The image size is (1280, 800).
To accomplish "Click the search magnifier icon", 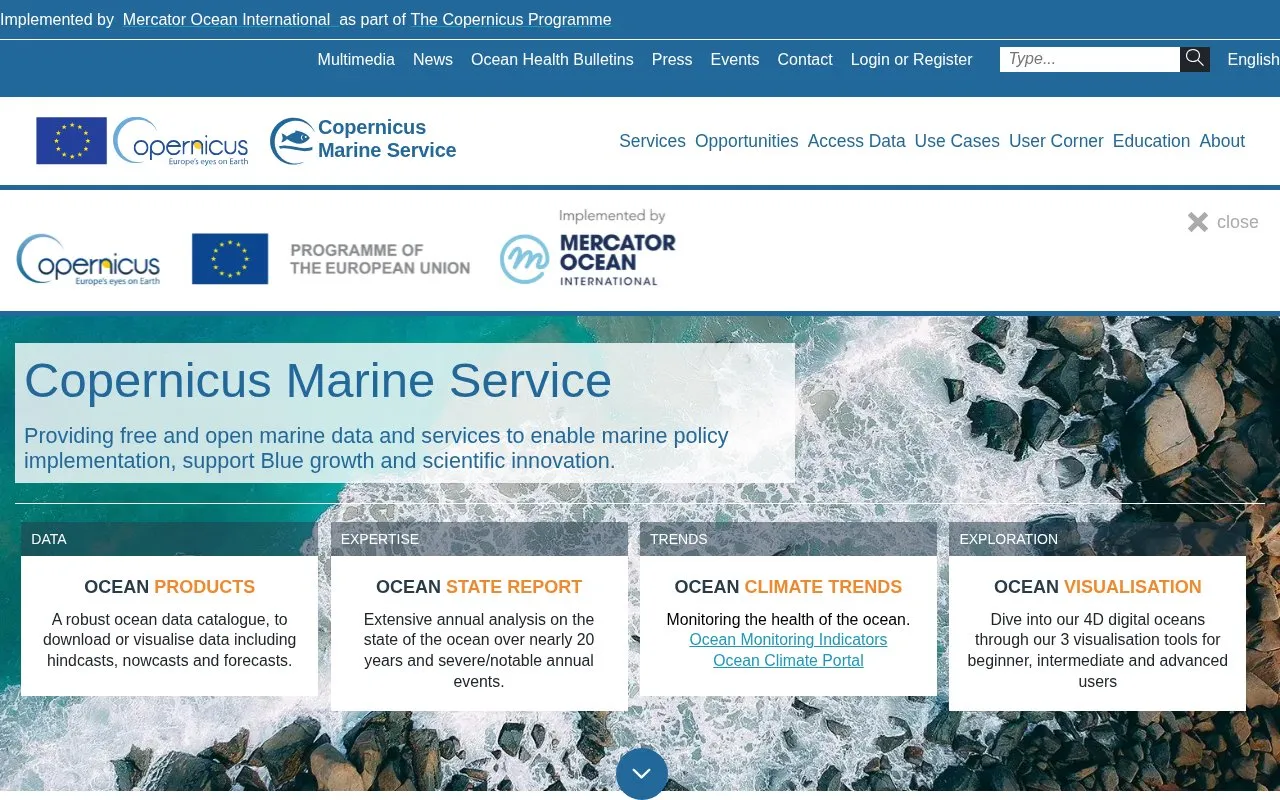I will click(x=1195, y=59).
